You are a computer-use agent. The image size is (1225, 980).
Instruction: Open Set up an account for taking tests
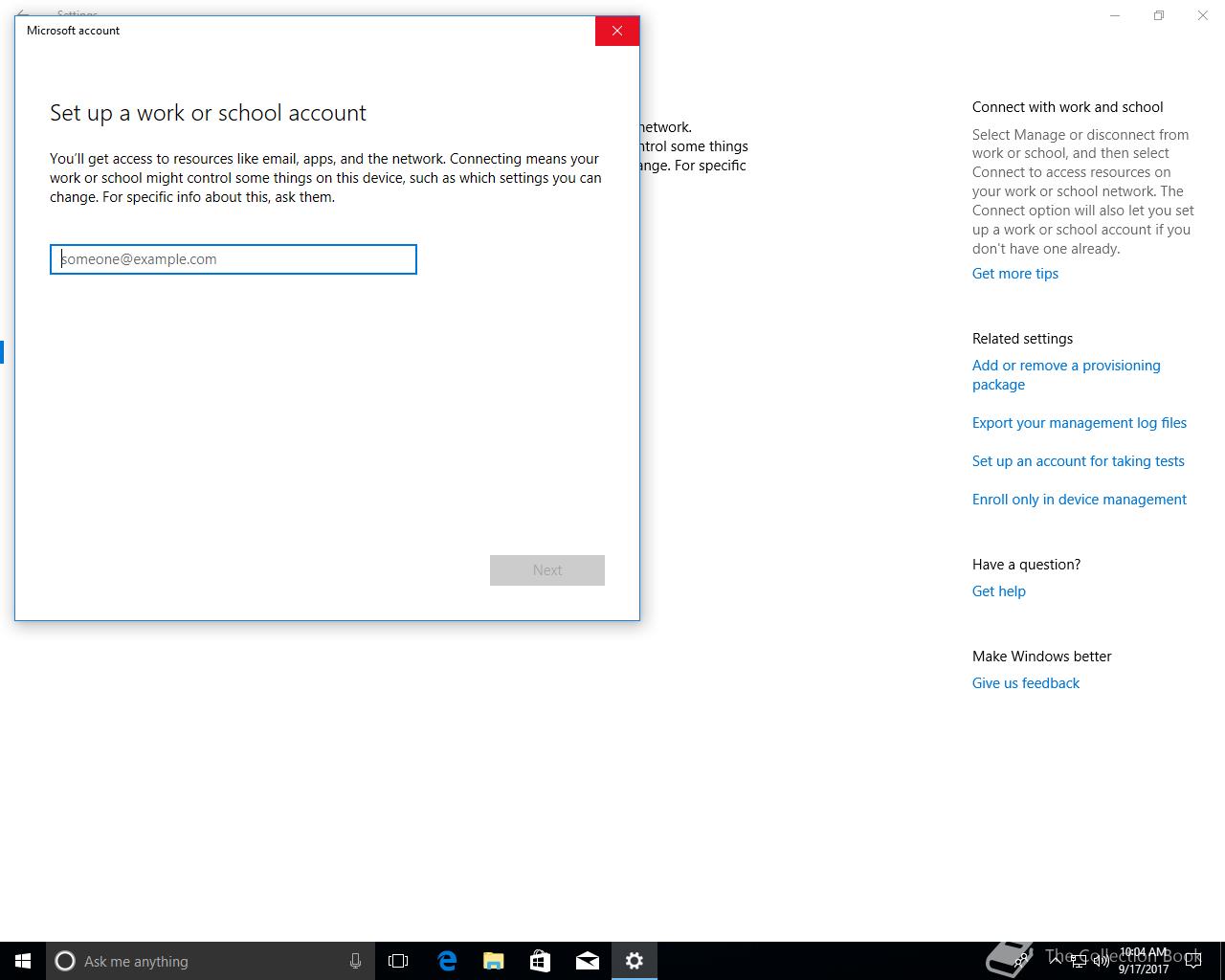pyautogui.click(x=1079, y=461)
